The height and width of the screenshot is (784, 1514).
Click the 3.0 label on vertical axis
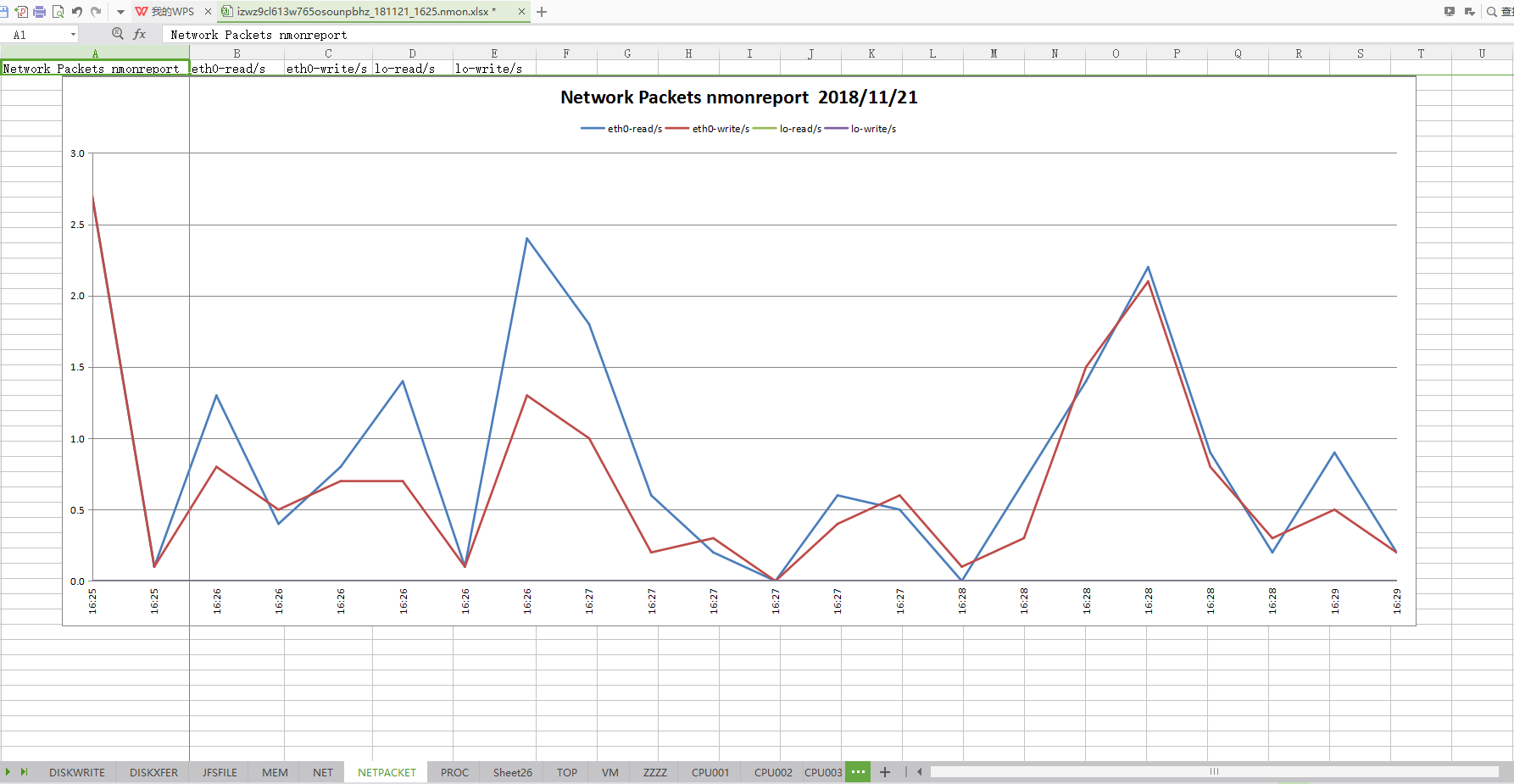(x=77, y=153)
